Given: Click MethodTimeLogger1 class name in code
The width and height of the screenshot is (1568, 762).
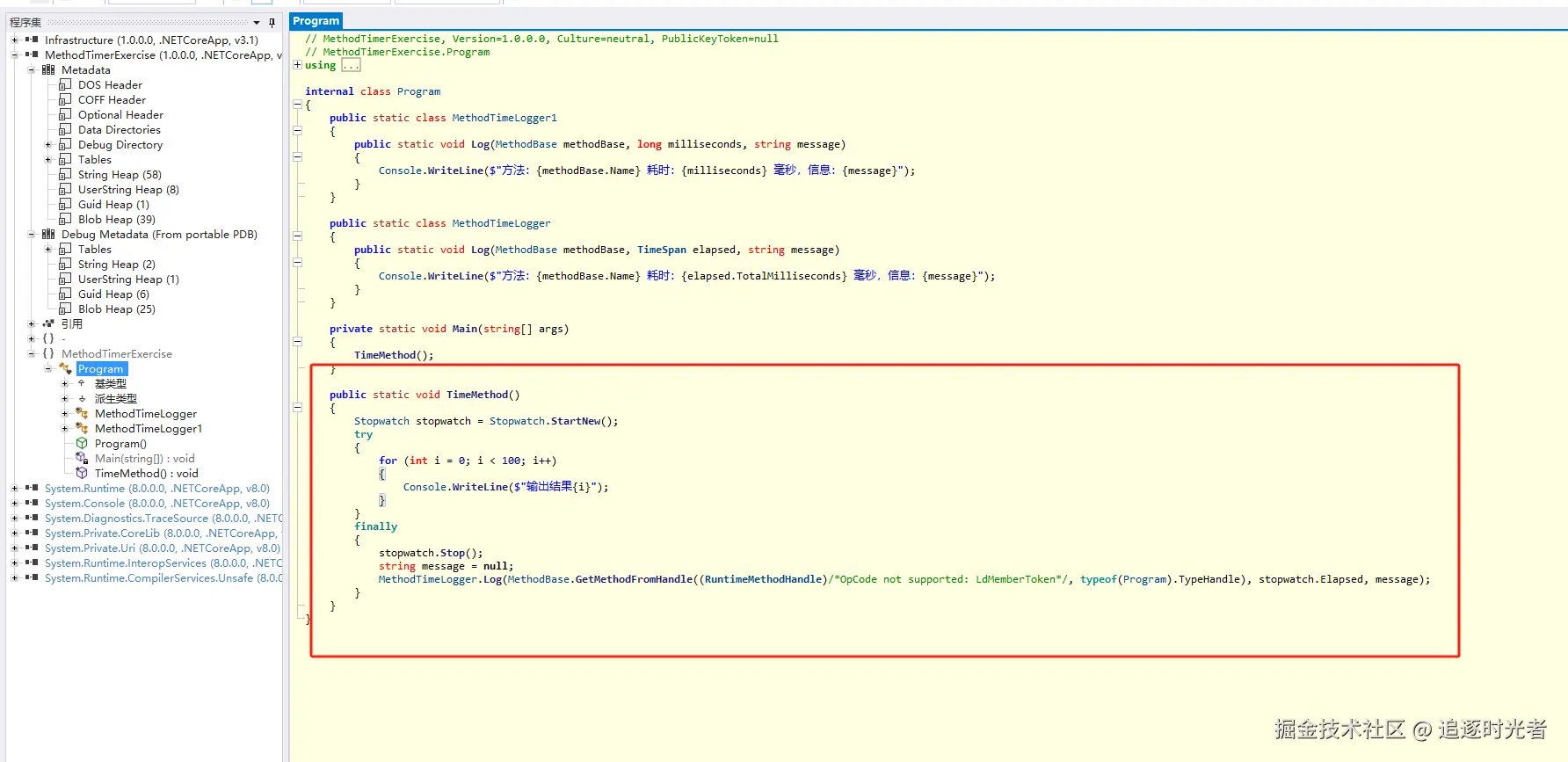Looking at the screenshot, I should point(504,118).
